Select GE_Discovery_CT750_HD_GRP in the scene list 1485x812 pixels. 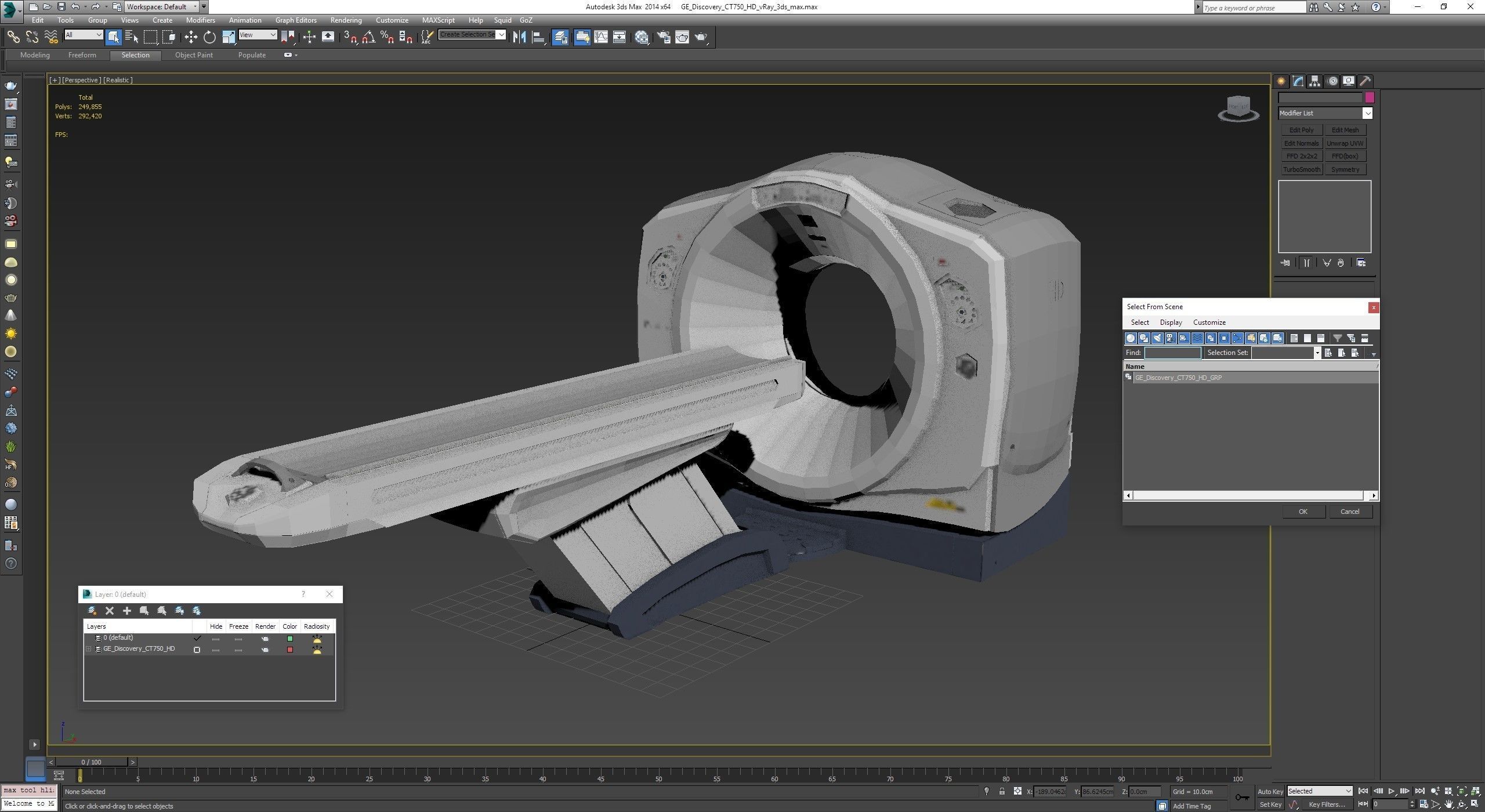[x=1251, y=378]
